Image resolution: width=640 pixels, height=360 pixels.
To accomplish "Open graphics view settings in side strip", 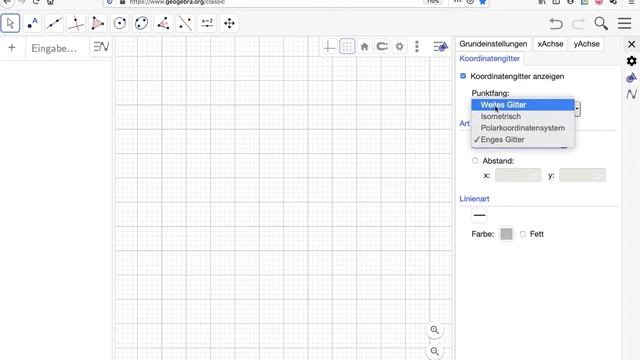I will click(631, 78).
